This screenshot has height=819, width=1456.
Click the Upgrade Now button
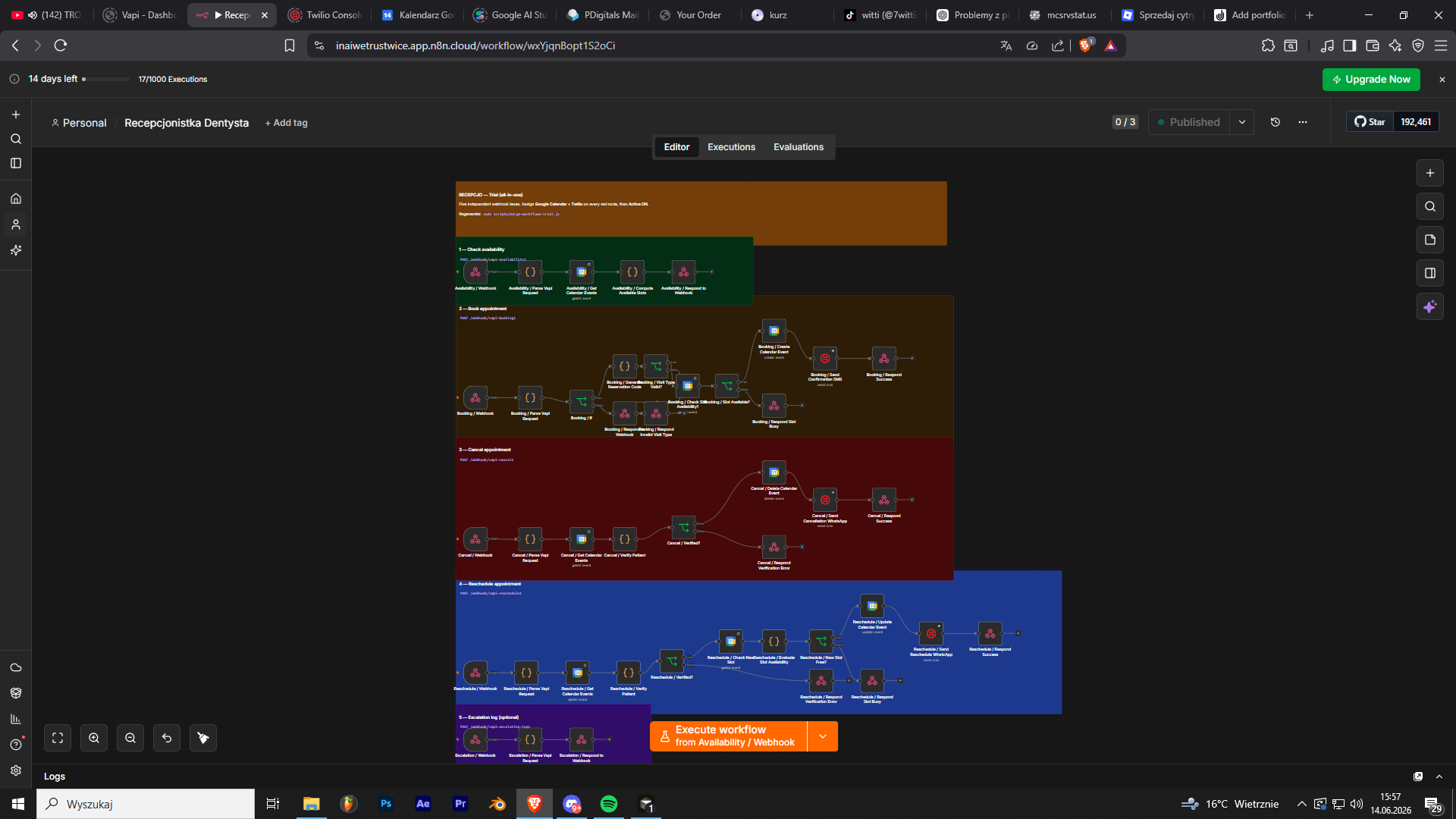pyautogui.click(x=1371, y=80)
